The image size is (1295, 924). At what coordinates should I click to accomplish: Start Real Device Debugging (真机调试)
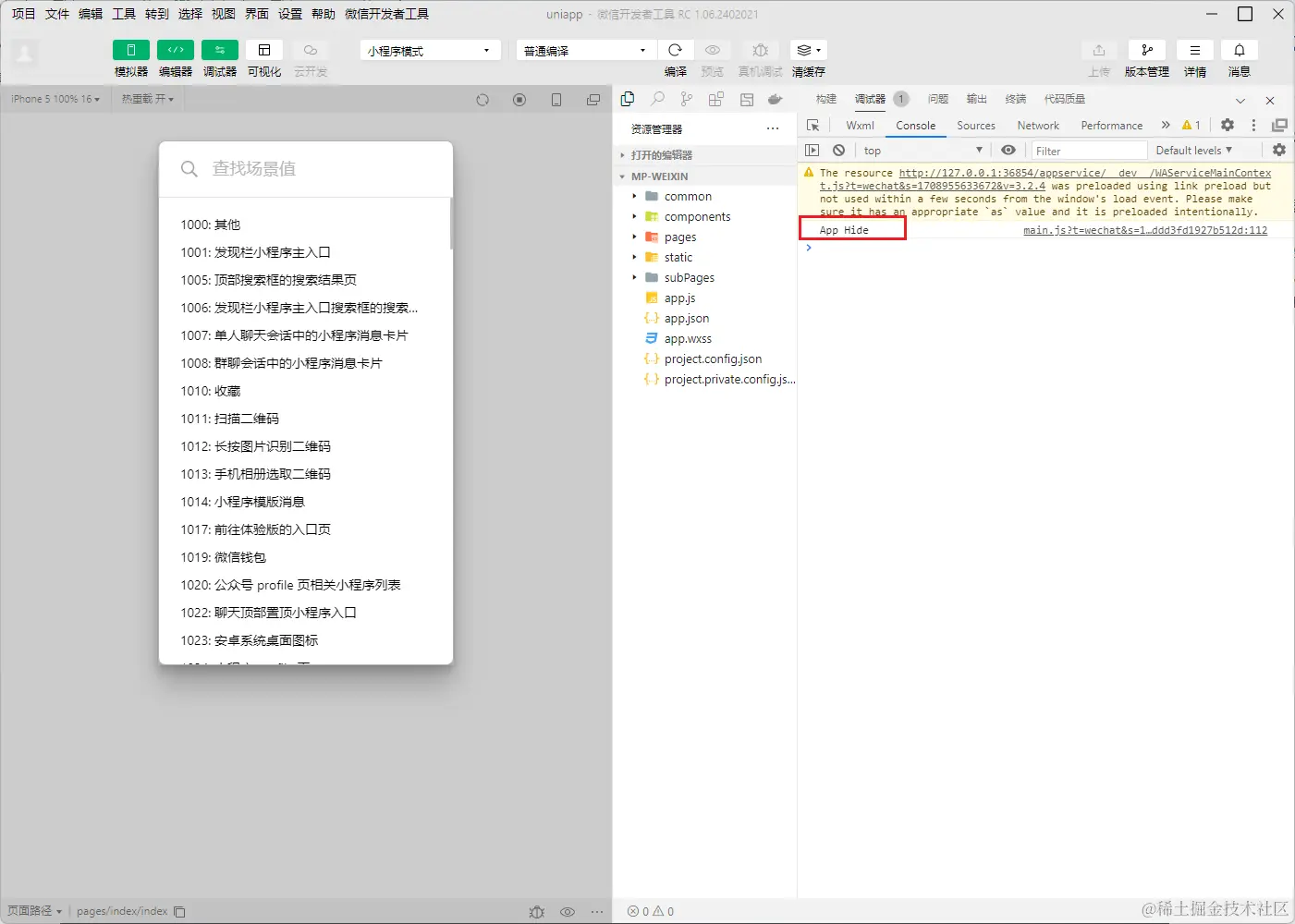[x=761, y=50]
